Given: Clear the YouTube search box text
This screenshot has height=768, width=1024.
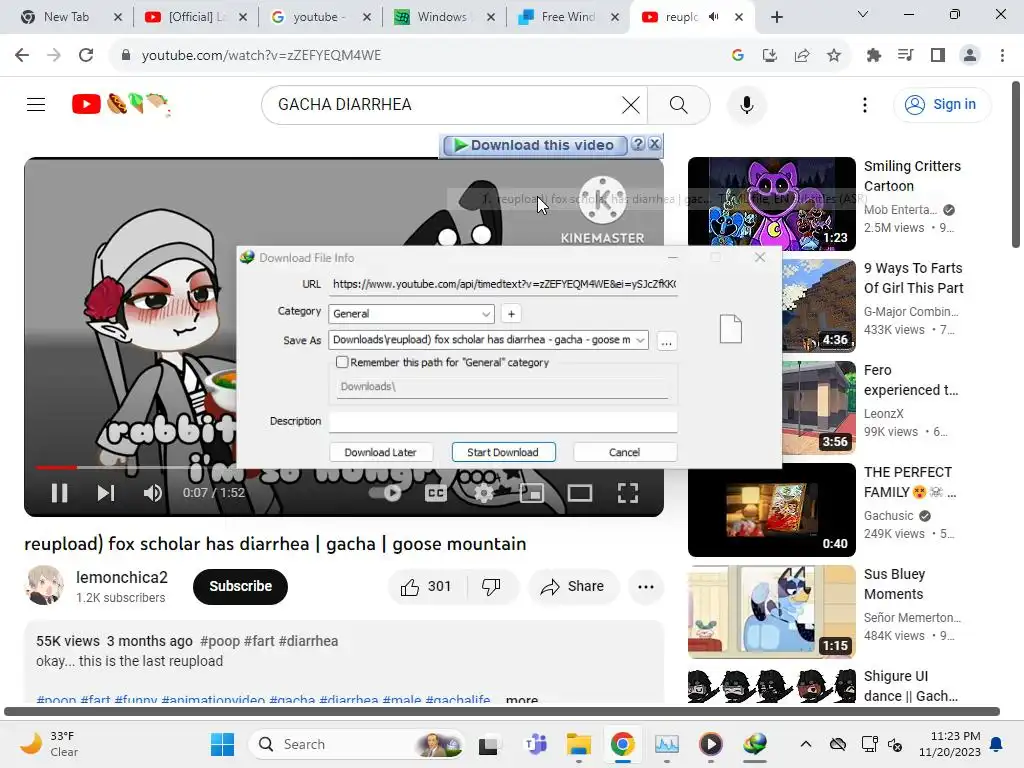Looking at the screenshot, I should [x=630, y=104].
